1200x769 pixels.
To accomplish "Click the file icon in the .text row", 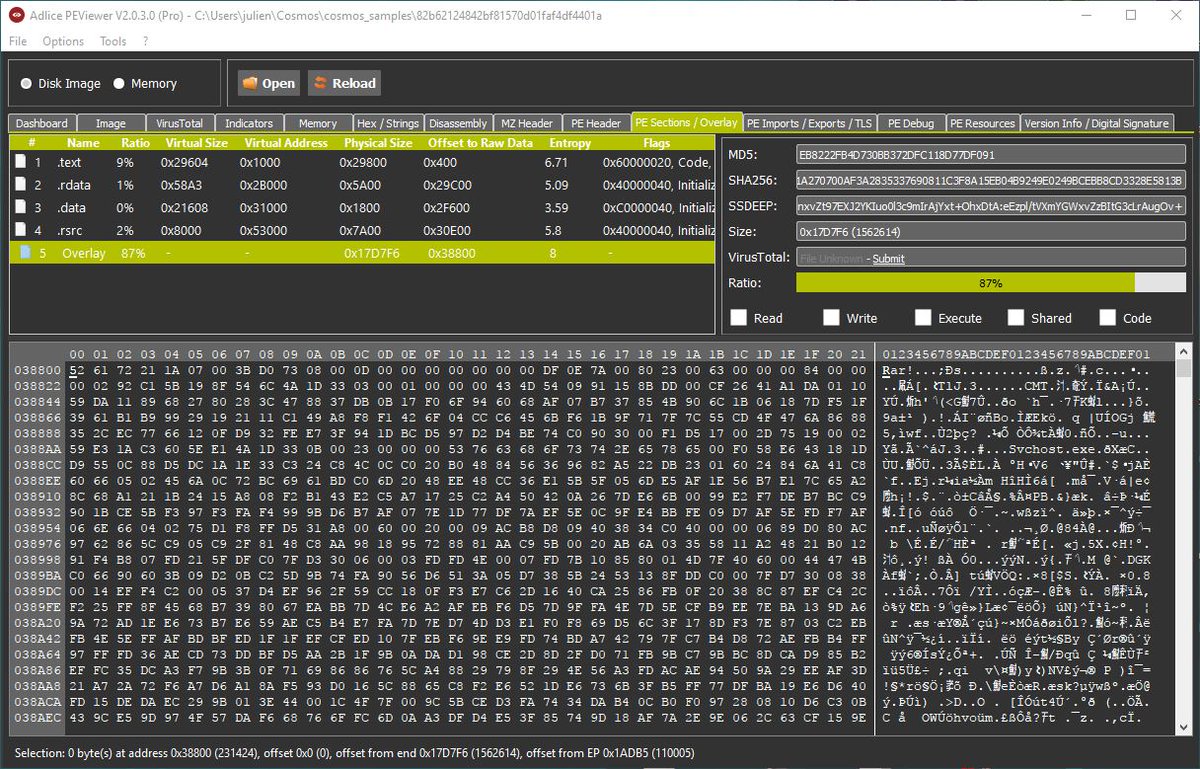I will pos(23,162).
